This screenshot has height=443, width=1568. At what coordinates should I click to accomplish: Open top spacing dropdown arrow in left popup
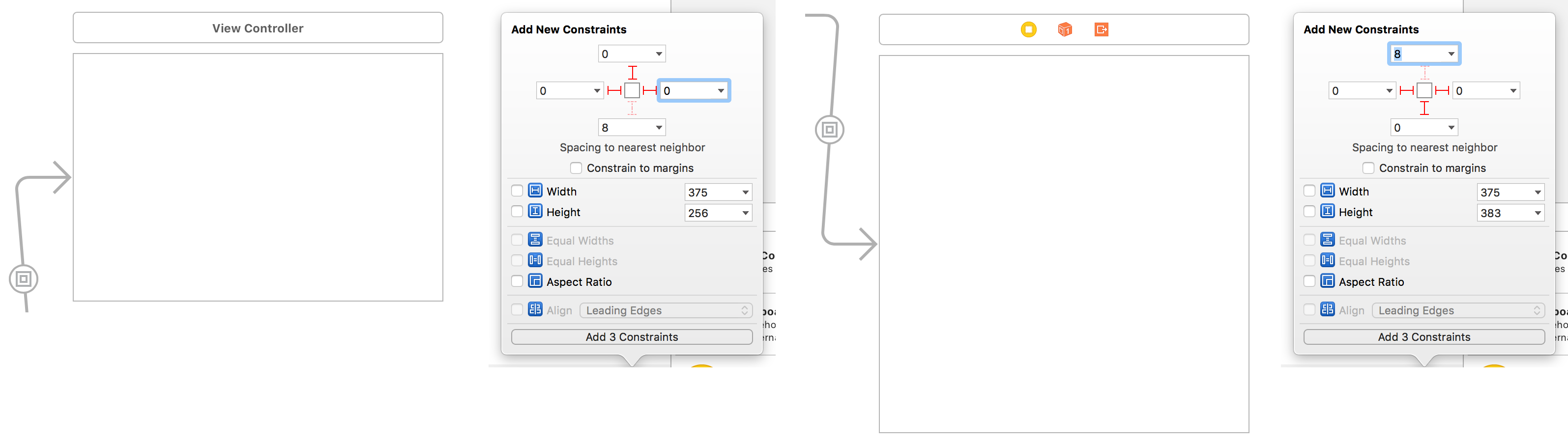click(659, 54)
